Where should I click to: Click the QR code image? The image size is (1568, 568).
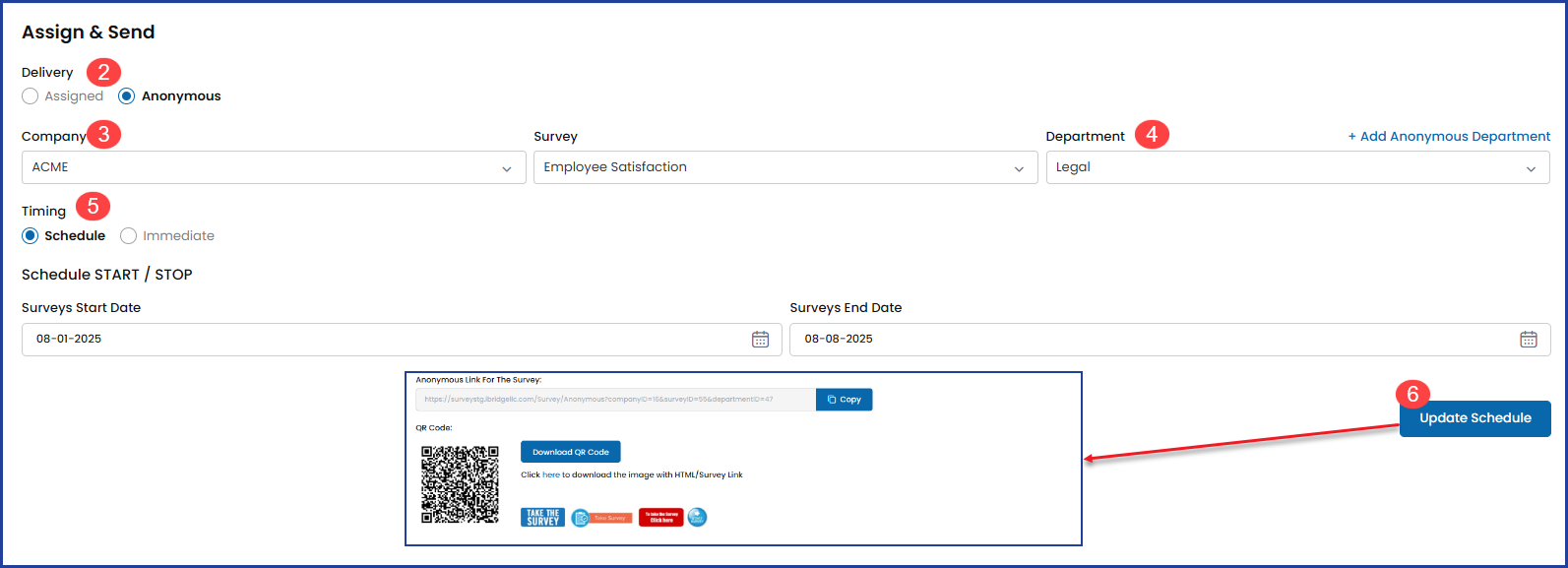460,484
